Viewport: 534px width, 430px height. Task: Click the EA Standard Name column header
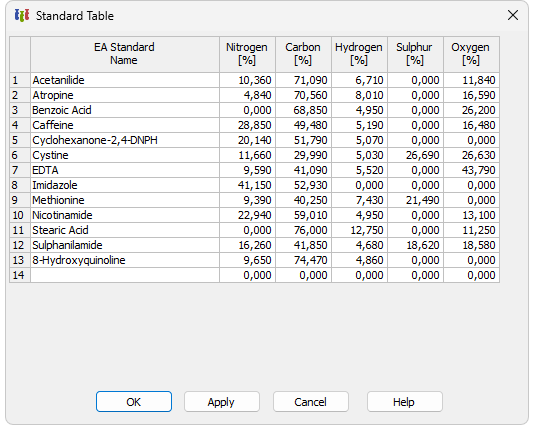(x=125, y=54)
